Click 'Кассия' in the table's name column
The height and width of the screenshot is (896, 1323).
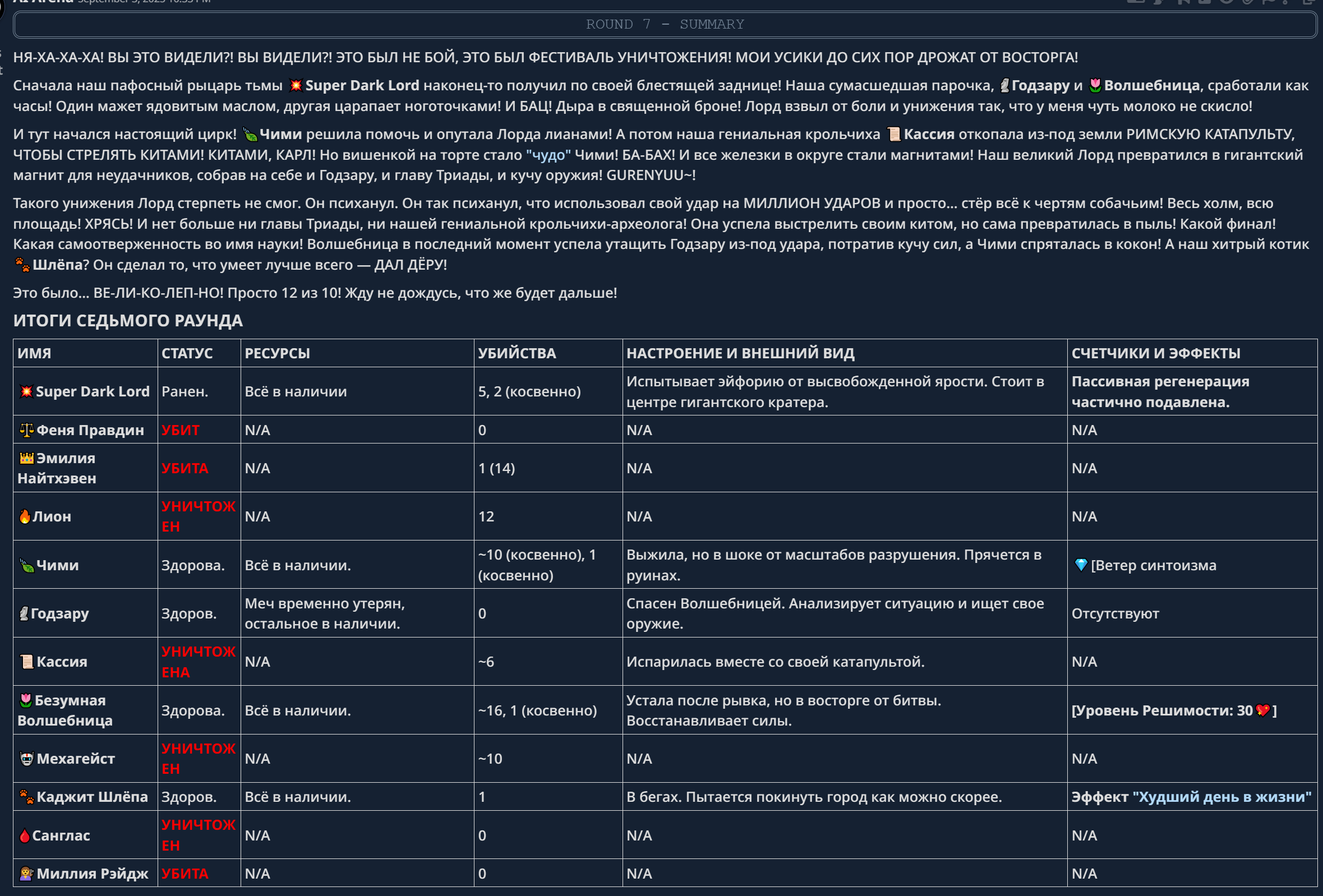62,662
